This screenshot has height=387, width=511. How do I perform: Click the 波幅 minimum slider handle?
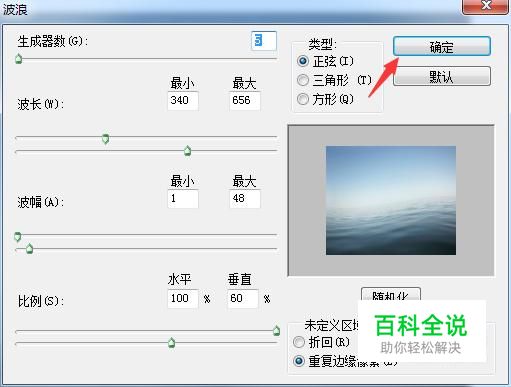pyautogui.click(x=18, y=237)
